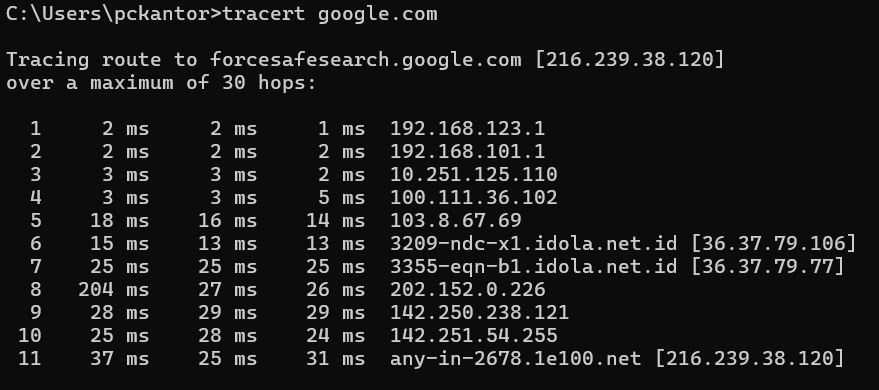Click hostname 3355-eqn-b1.idola.net.id
Screen dimensions: 879x390
[x=534, y=267]
